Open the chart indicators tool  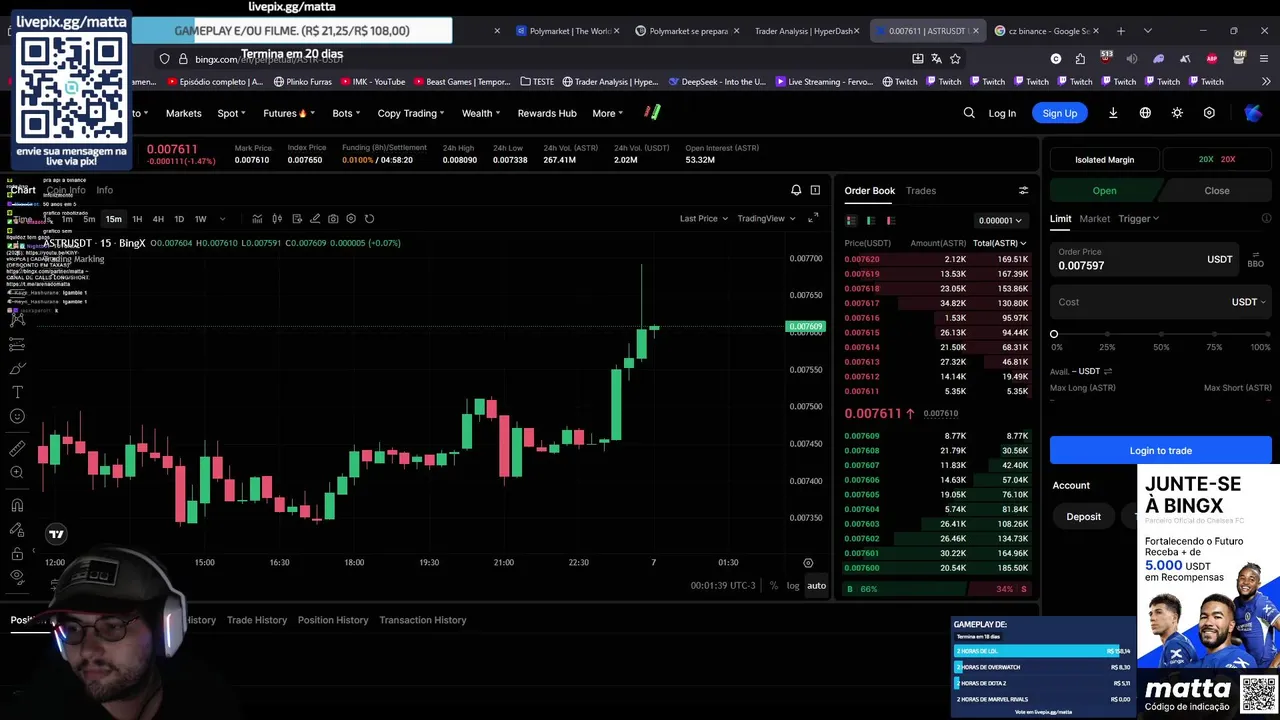point(257,219)
